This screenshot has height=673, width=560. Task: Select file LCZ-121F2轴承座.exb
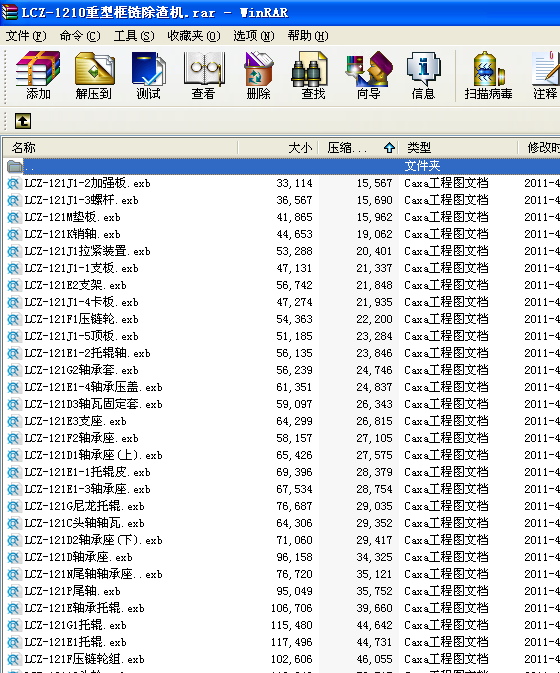[x=81, y=439]
